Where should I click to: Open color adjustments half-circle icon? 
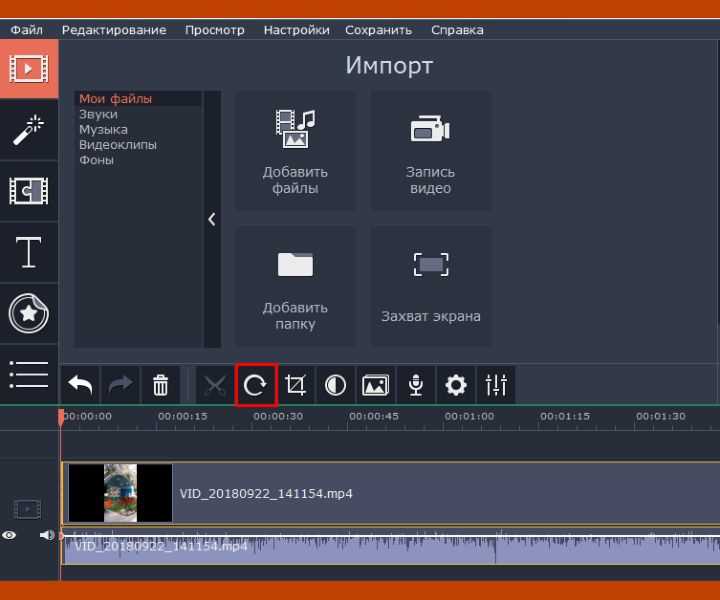(335, 385)
